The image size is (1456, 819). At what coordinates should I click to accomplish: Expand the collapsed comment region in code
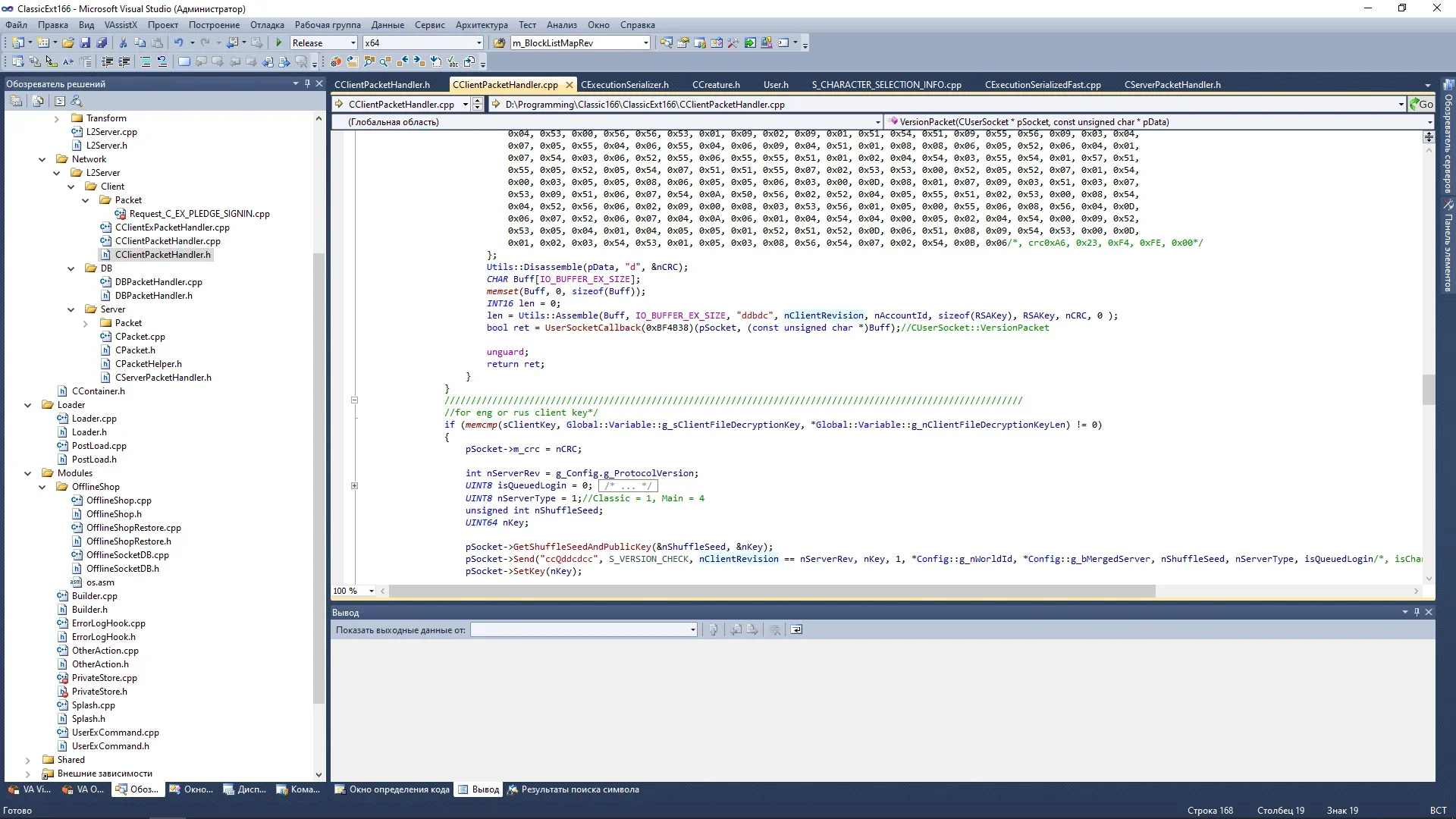tap(354, 486)
